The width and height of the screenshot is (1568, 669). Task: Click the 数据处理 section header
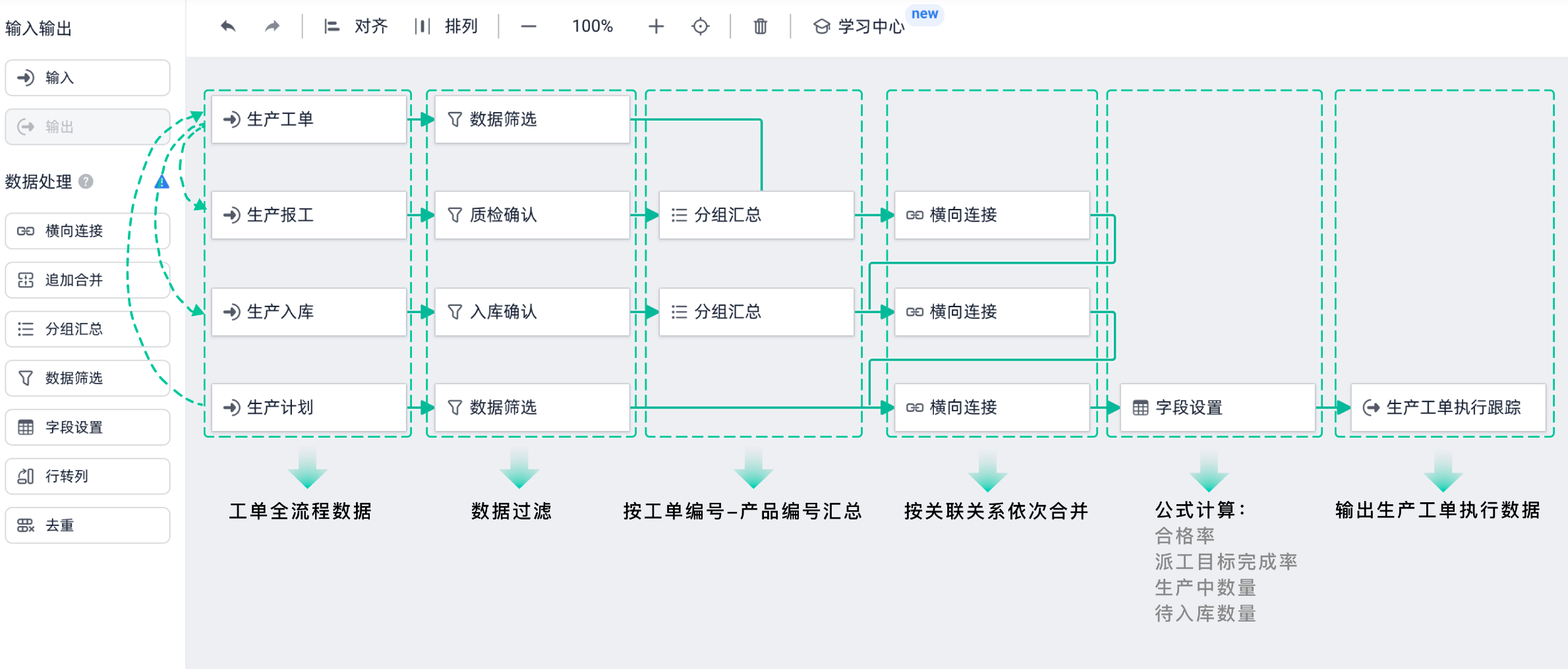(x=38, y=181)
